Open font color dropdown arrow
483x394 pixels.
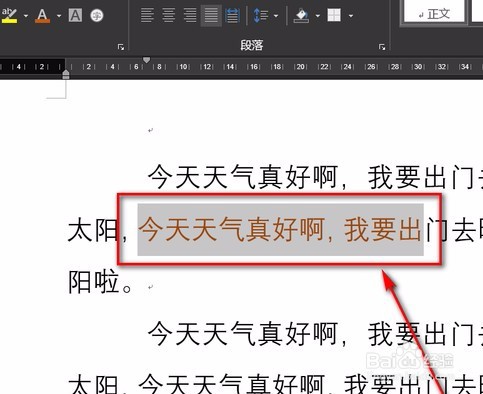coord(59,16)
